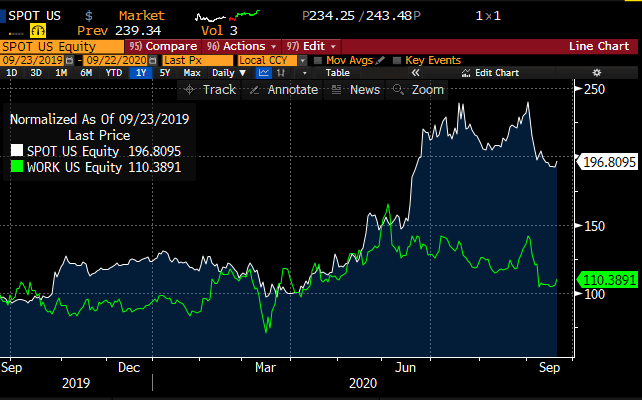Enable the Key Events checkbox
642x400 pixels.
click(396, 61)
